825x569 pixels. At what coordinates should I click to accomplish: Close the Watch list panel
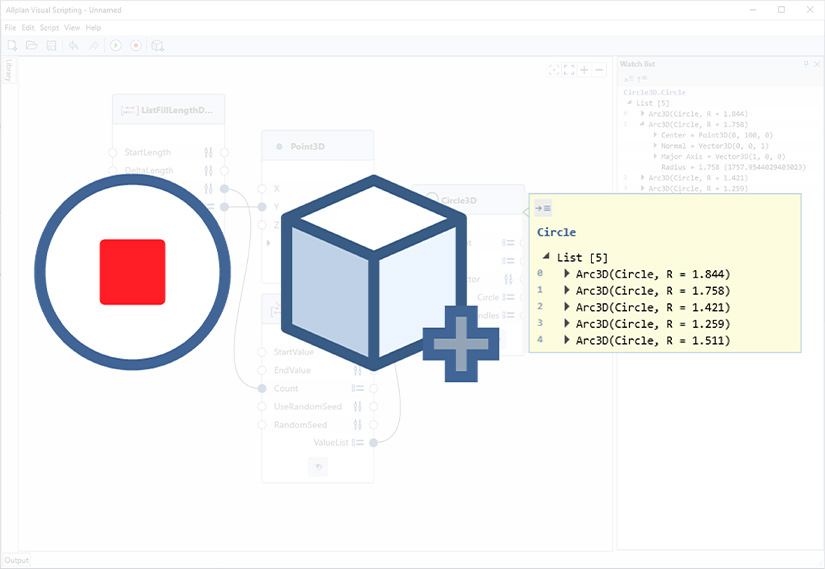point(817,64)
